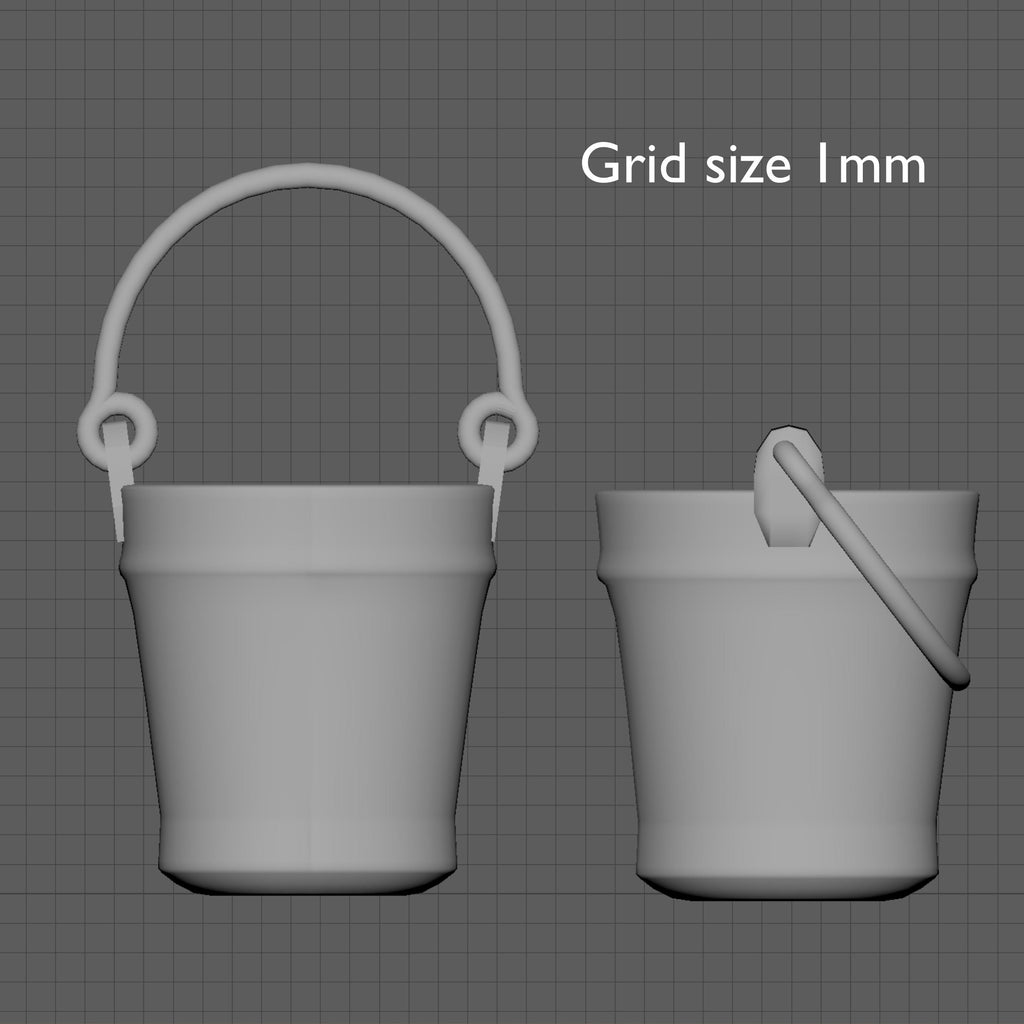Select the body of the left bucket model
Image resolution: width=1024 pixels, height=1024 pixels.
307,689
